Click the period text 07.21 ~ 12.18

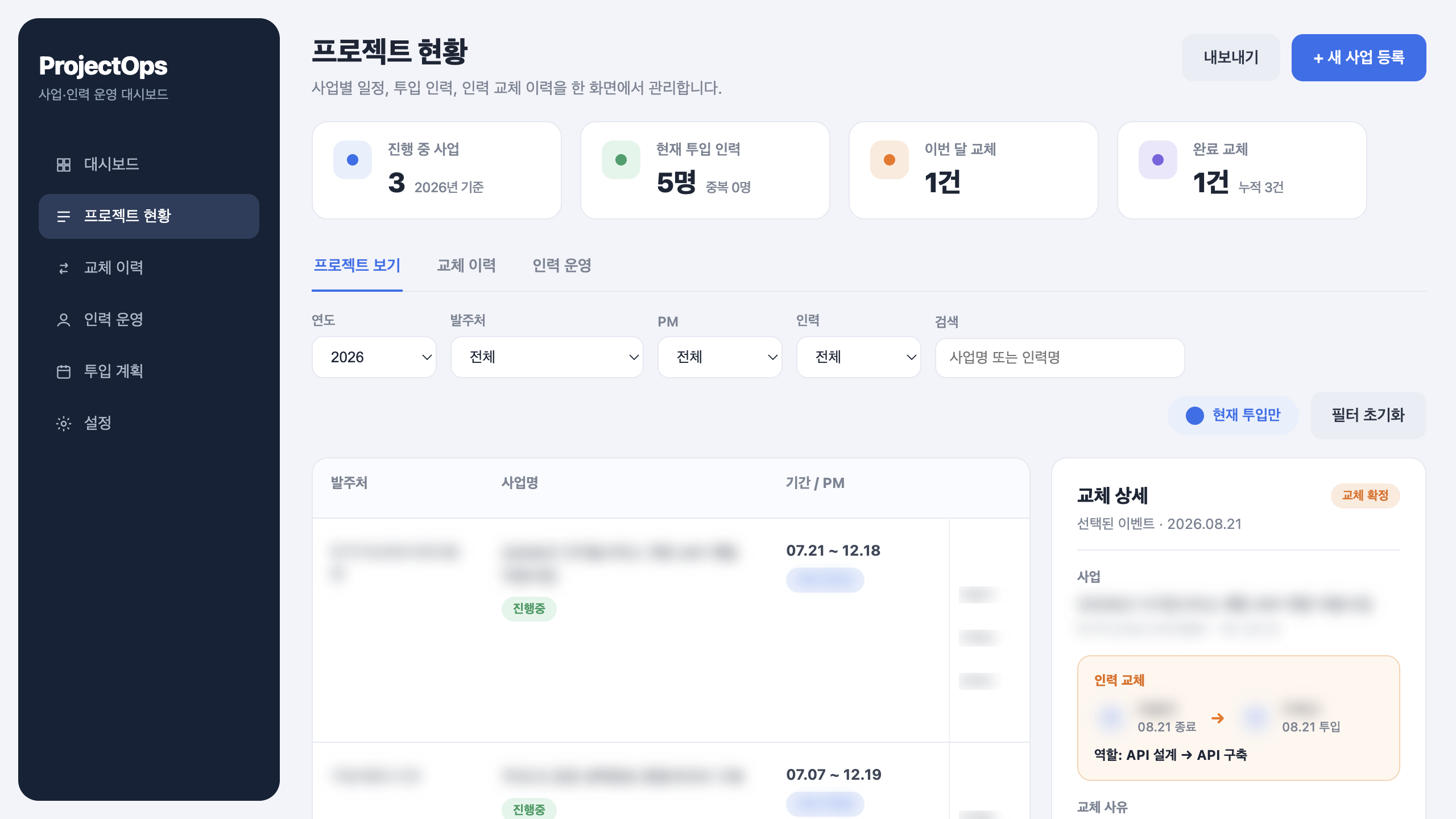click(x=833, y=551)
